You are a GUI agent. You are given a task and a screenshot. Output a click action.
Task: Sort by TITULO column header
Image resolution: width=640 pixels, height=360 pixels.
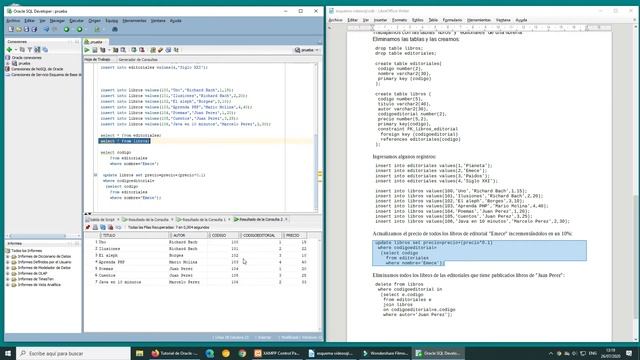(x=134, y=236)
